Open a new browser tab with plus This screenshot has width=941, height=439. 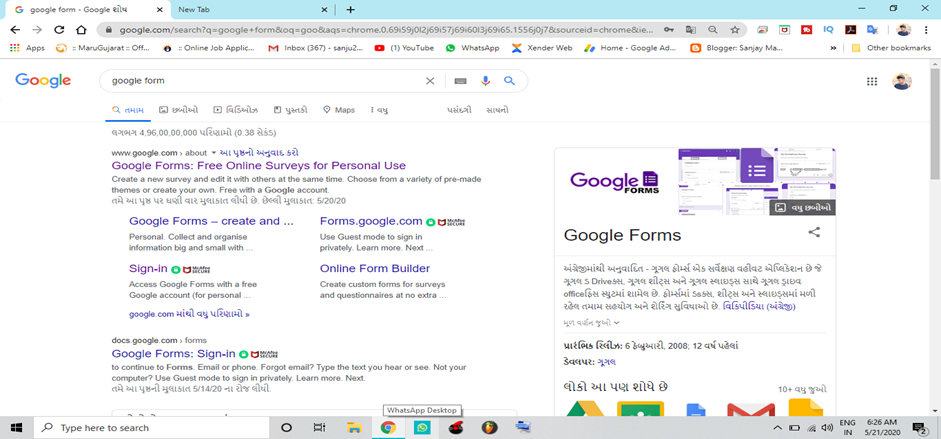351,10
